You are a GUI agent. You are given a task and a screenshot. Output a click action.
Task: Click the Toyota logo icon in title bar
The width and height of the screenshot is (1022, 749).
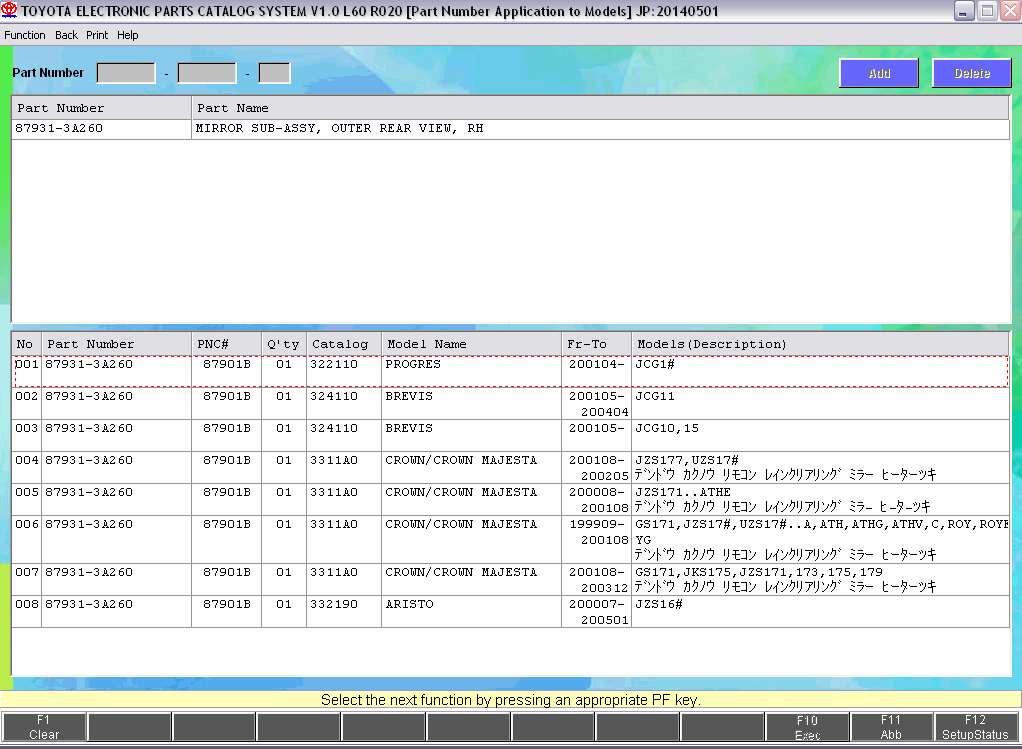(x=10, y=11)
